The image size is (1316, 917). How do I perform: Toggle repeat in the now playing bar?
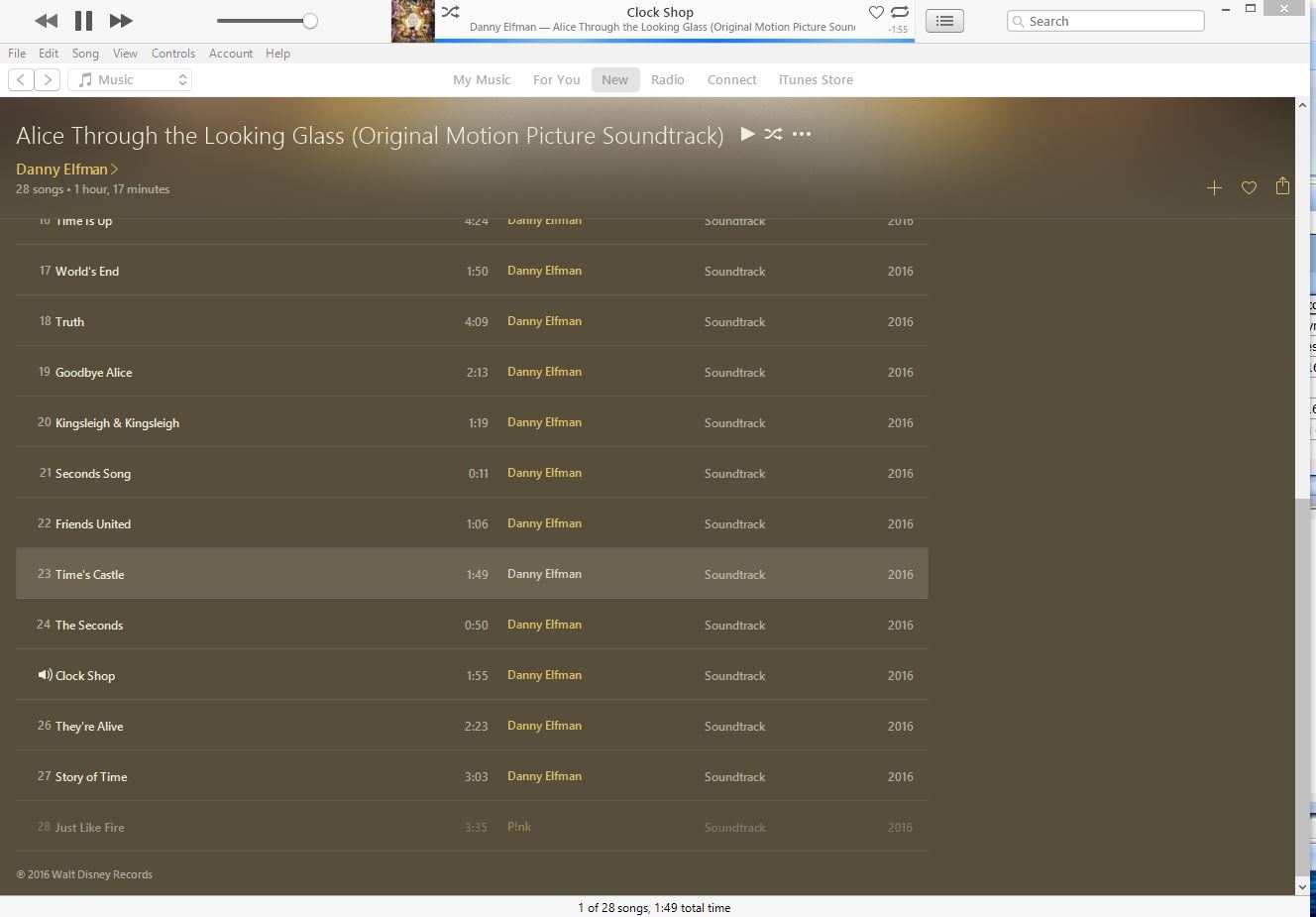click(900, 12)
